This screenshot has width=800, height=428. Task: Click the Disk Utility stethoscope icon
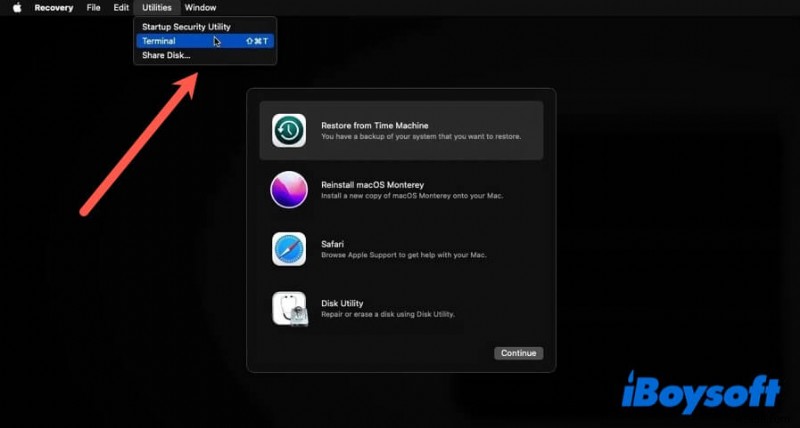point(290,309)
